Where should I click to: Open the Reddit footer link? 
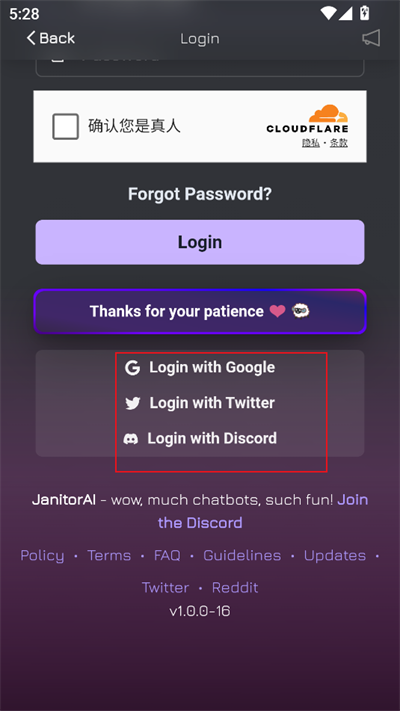click(x=235, y=587)
